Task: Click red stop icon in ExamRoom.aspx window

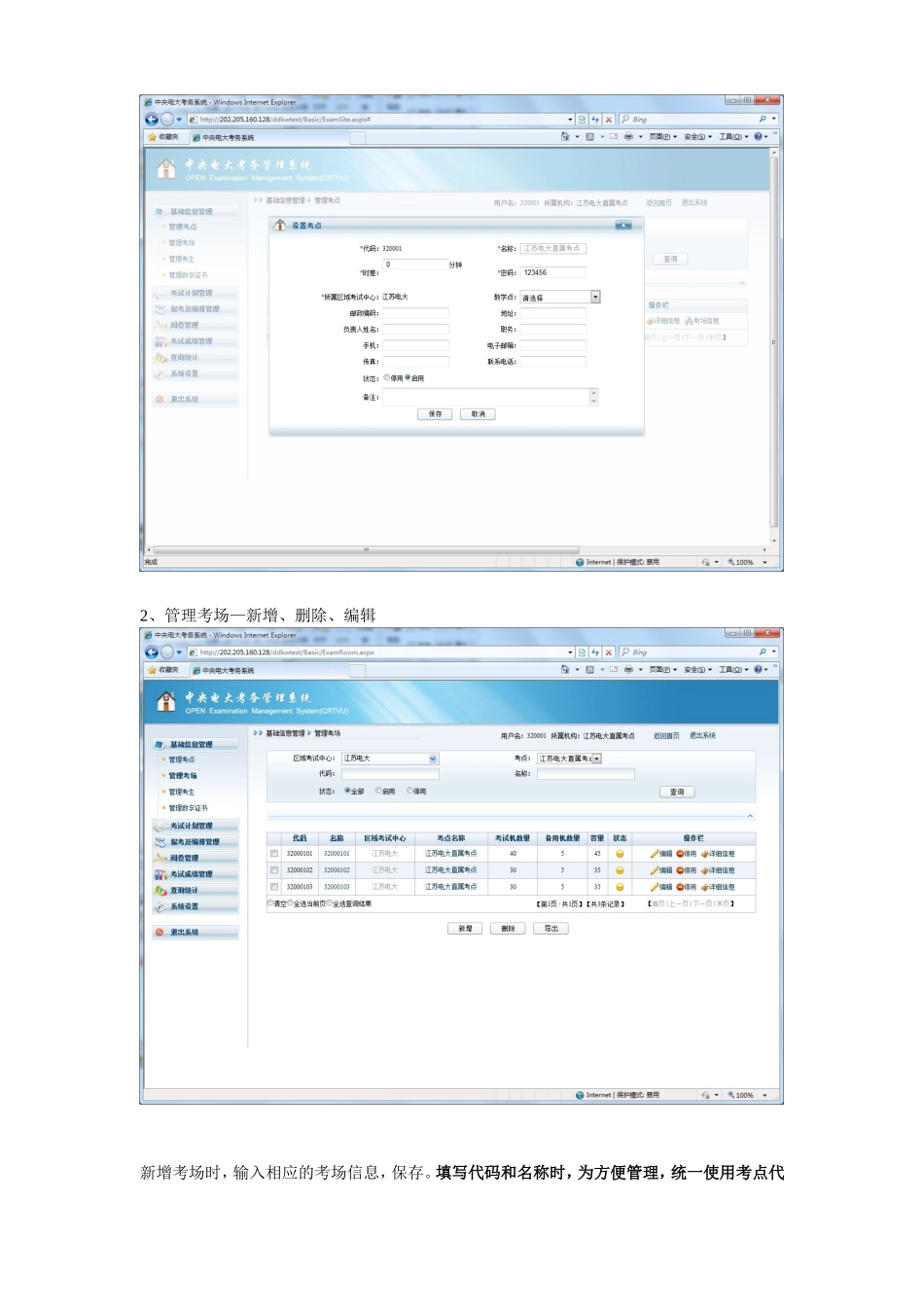Action: [609, 653]
